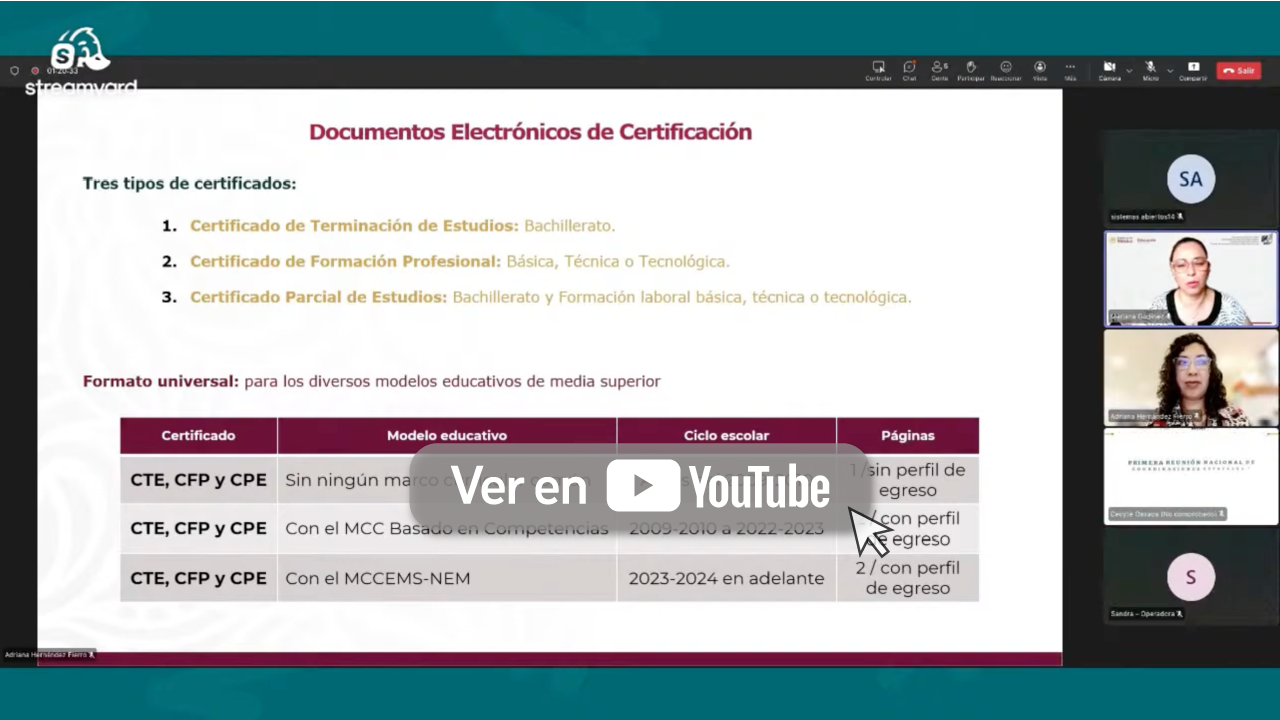Viewport: 1280px width, 720px height.
Task: Click the meeting security shield icon
Action: [15, 71]
